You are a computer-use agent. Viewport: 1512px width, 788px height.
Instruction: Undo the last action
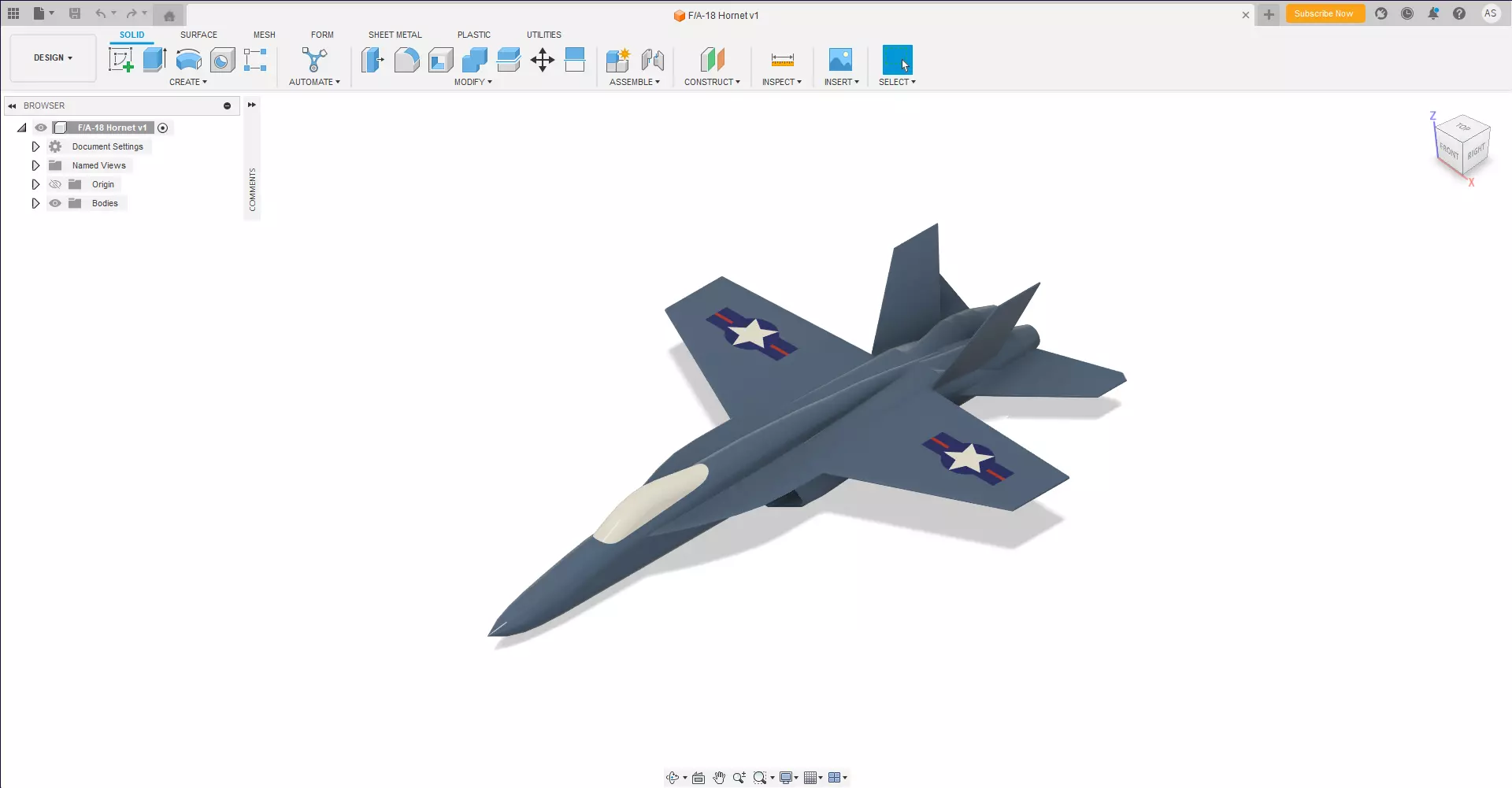click(x=100, y=13)
